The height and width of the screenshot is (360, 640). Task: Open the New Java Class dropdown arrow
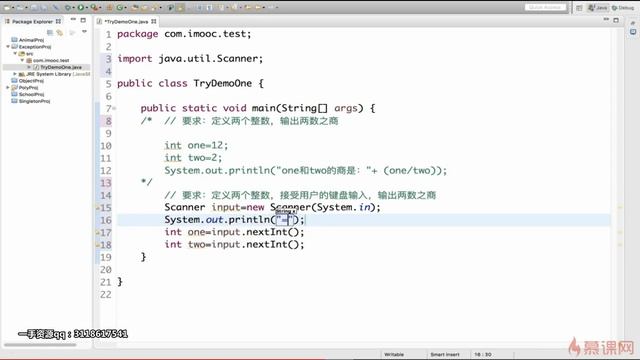click(x=126, y=7)
